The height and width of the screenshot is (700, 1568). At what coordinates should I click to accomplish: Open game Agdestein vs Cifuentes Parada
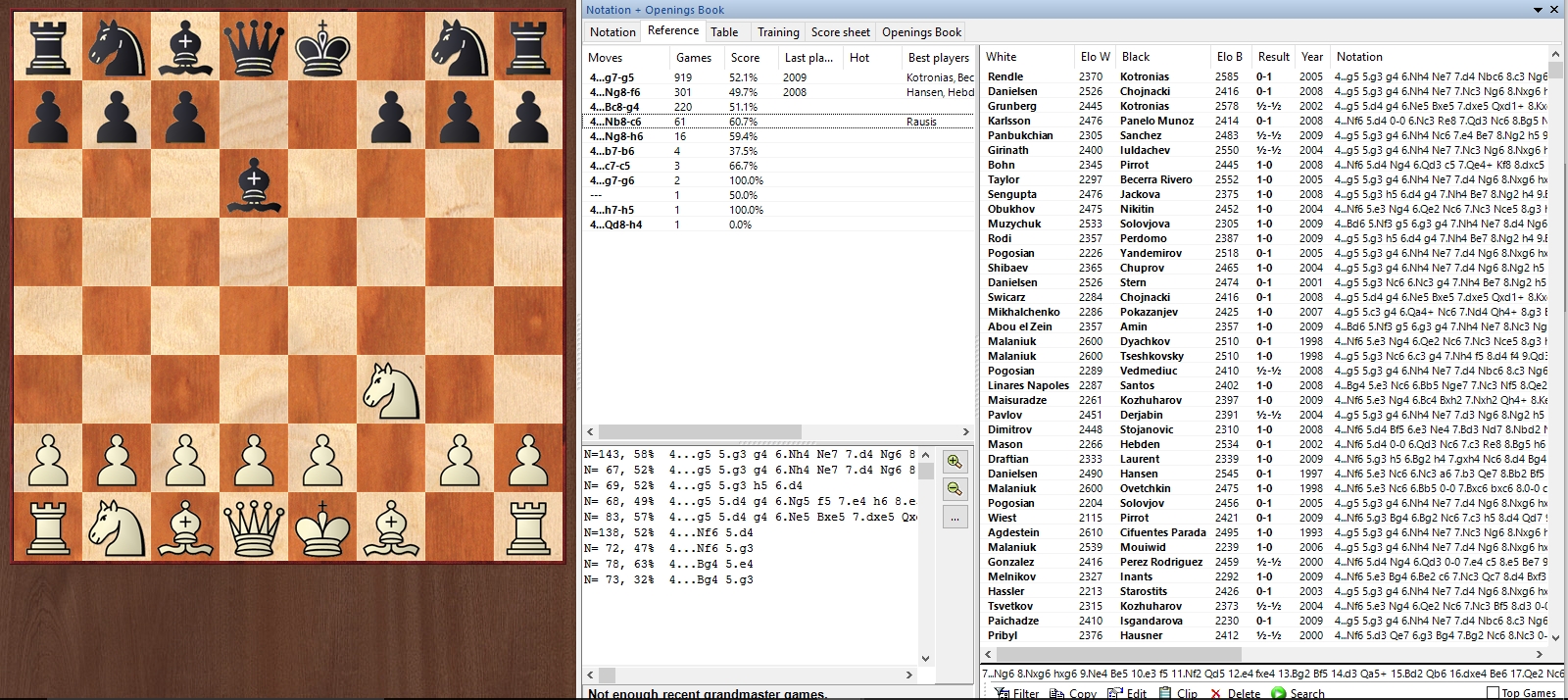[x=1265, y=532]
